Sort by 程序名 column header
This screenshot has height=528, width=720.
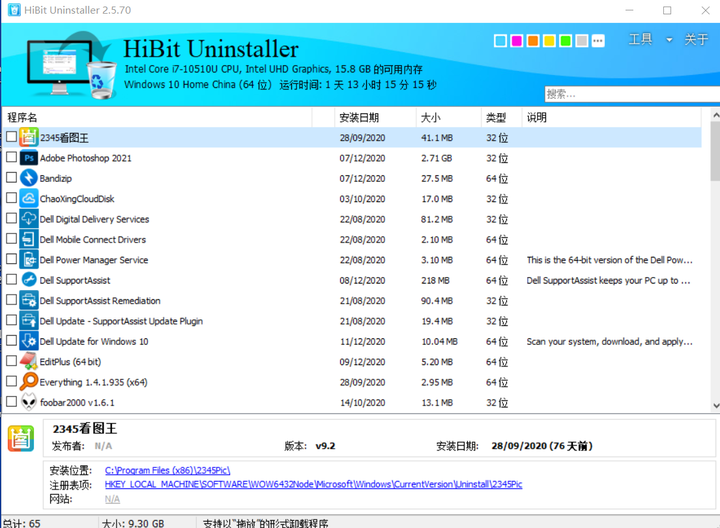157,118
